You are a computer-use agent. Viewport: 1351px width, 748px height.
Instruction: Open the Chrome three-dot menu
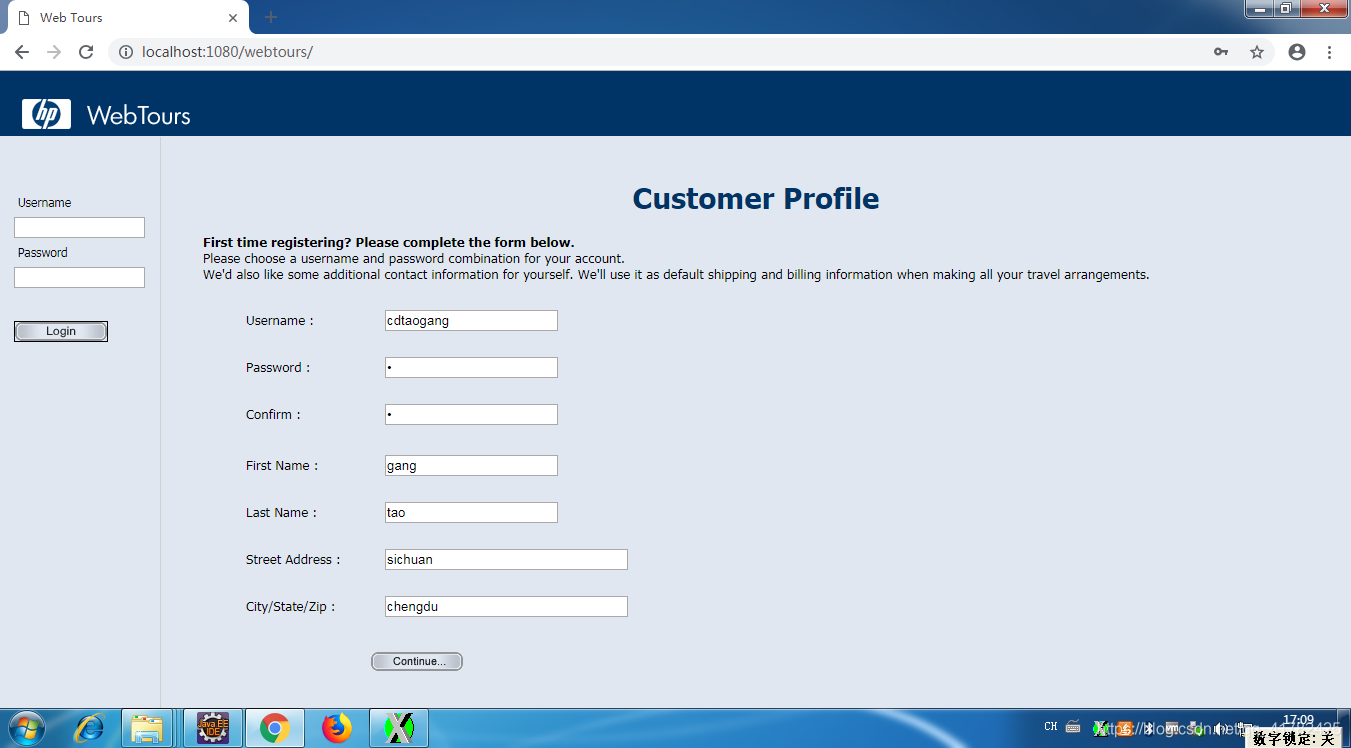click(1329, 52)
